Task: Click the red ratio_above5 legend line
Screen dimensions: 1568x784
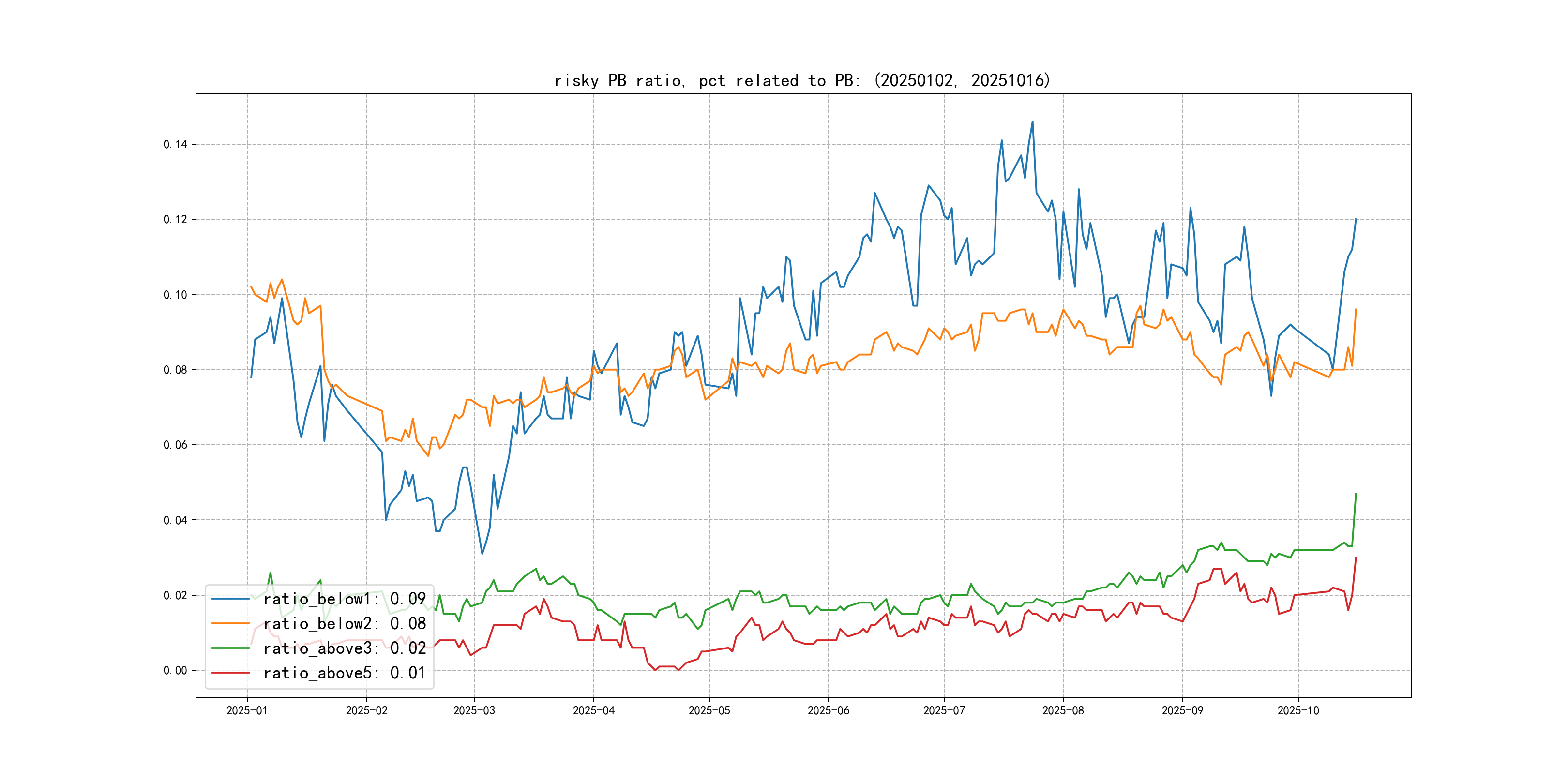Action: click(230, 673)
